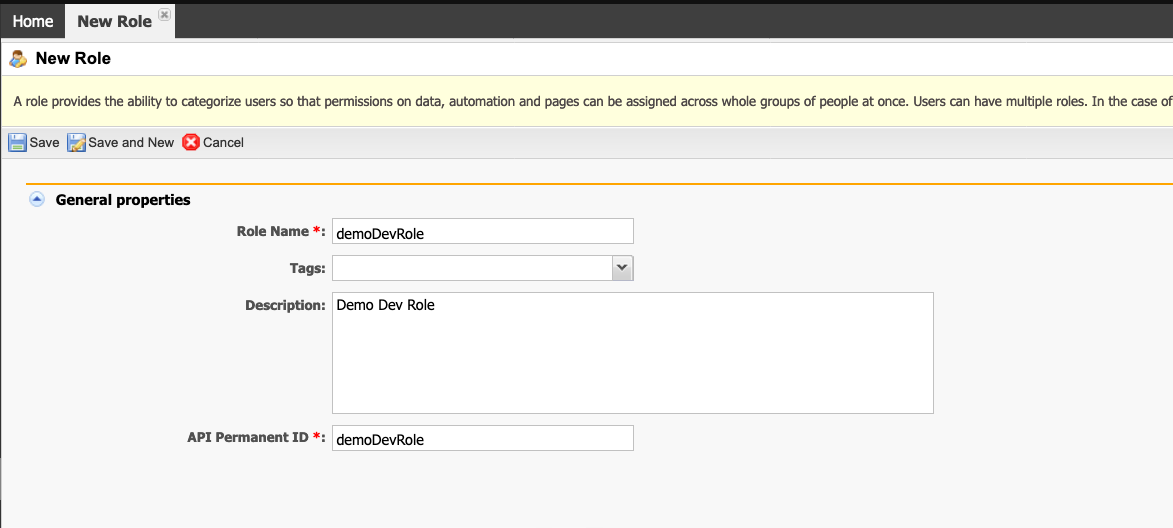Click the red X Cancel icon
Screen dimensions: 1173x528
tap(191, 142)
